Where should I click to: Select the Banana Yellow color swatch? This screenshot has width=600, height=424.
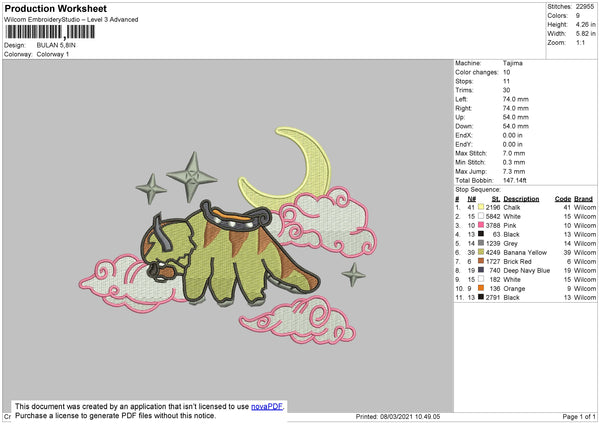[x=481, y=252]
